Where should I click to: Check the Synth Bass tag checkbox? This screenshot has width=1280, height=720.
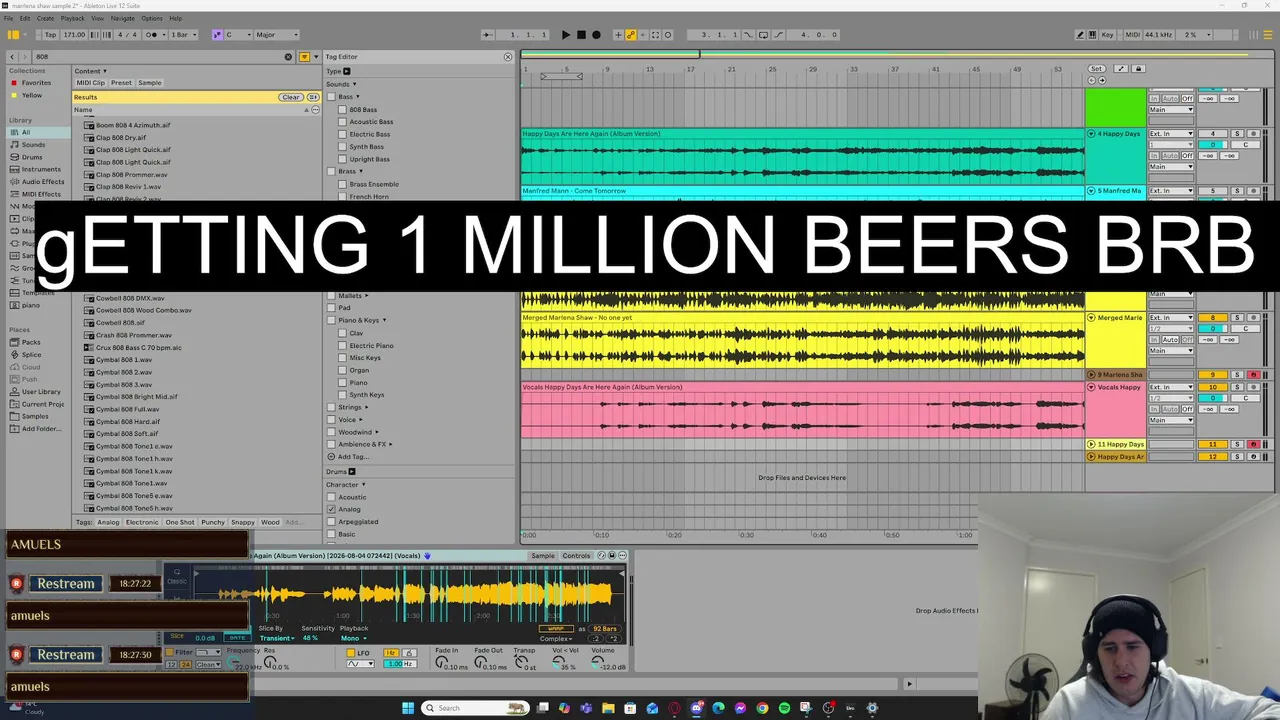(x=342, y=147)
